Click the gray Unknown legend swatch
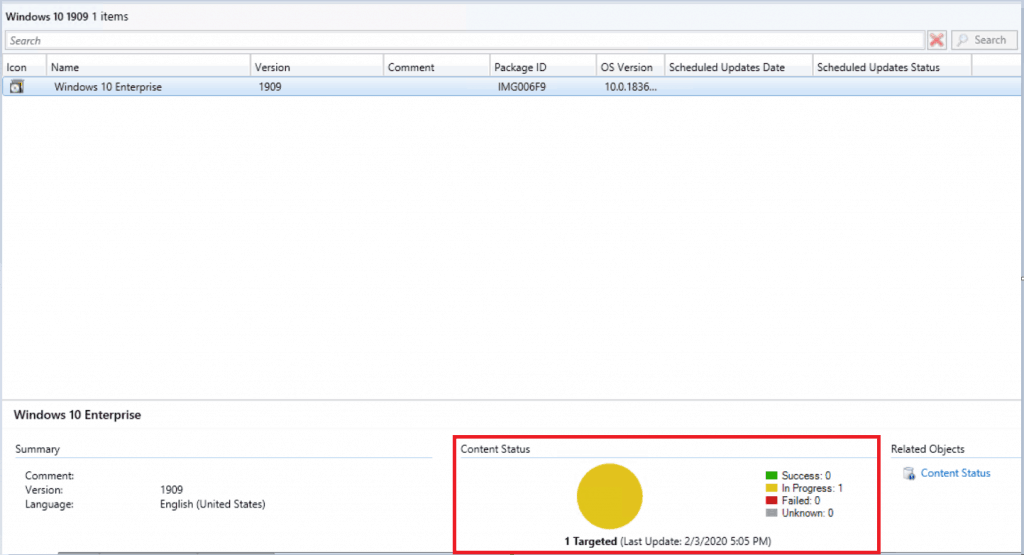1024x555 pixels. click(771, 513)
